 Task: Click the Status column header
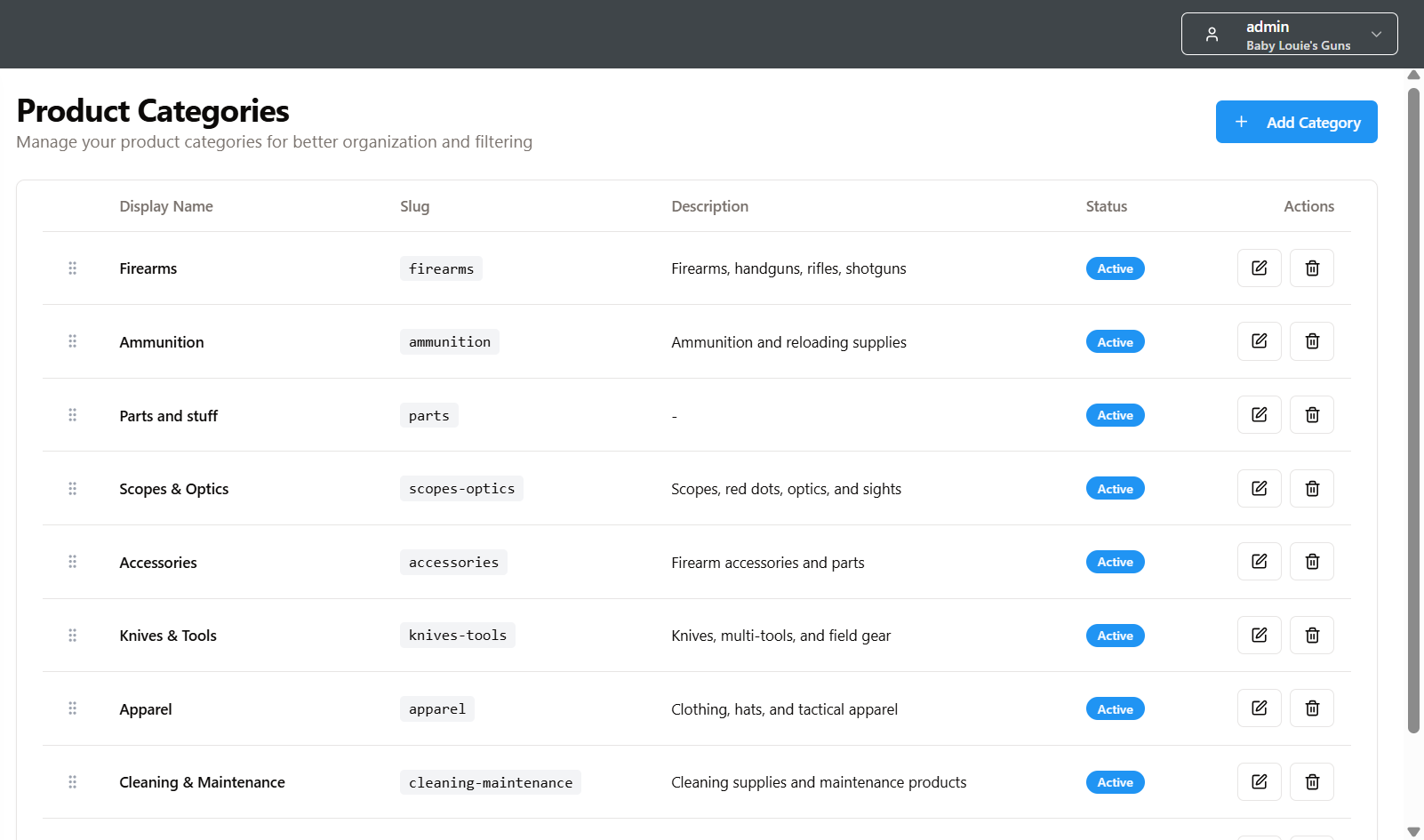pos(1106,206)
